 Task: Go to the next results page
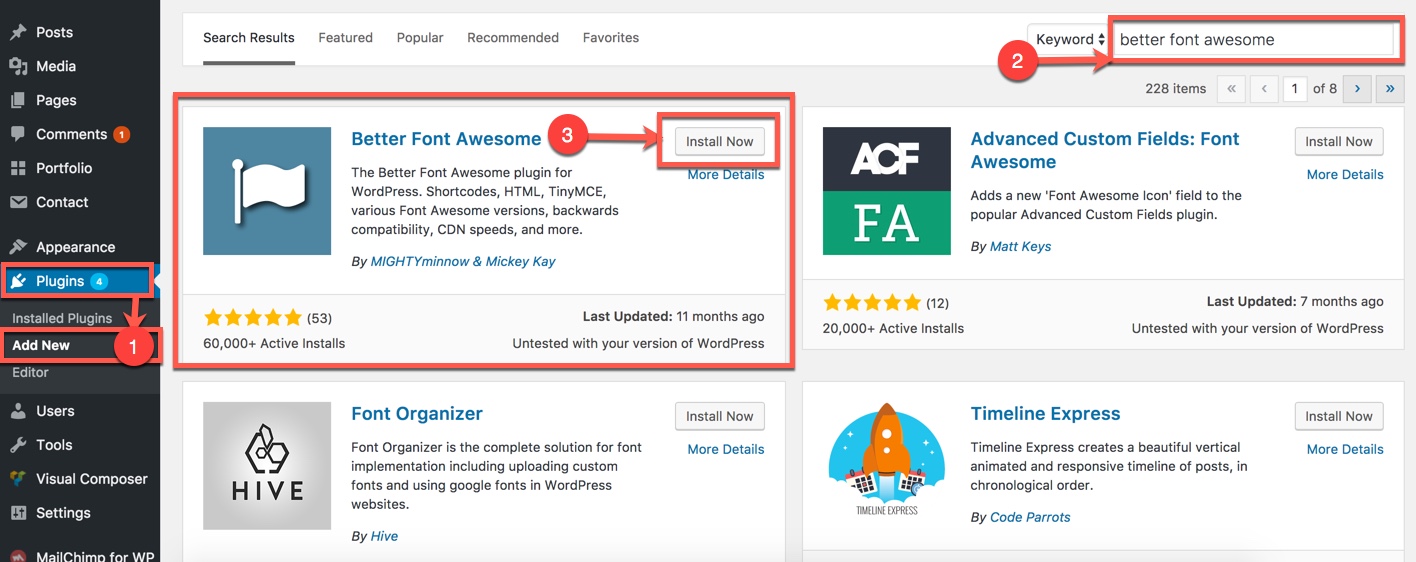click(1357, 89)
